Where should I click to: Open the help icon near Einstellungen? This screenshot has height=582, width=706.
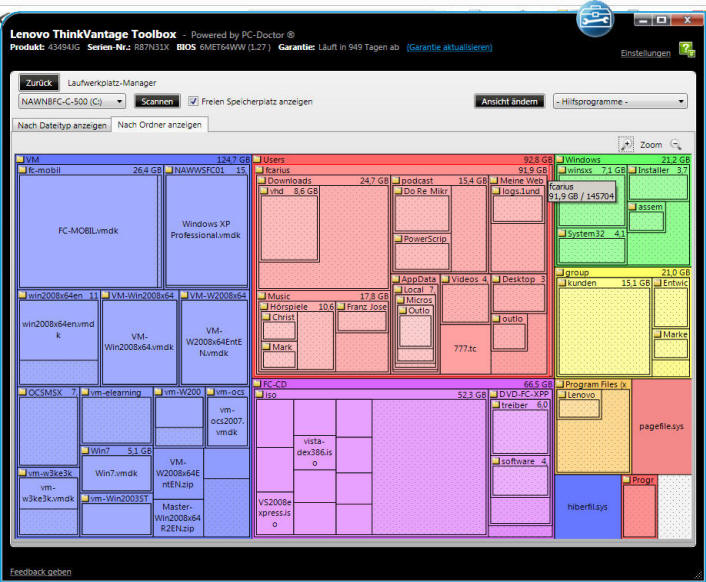tap(687, 49)
